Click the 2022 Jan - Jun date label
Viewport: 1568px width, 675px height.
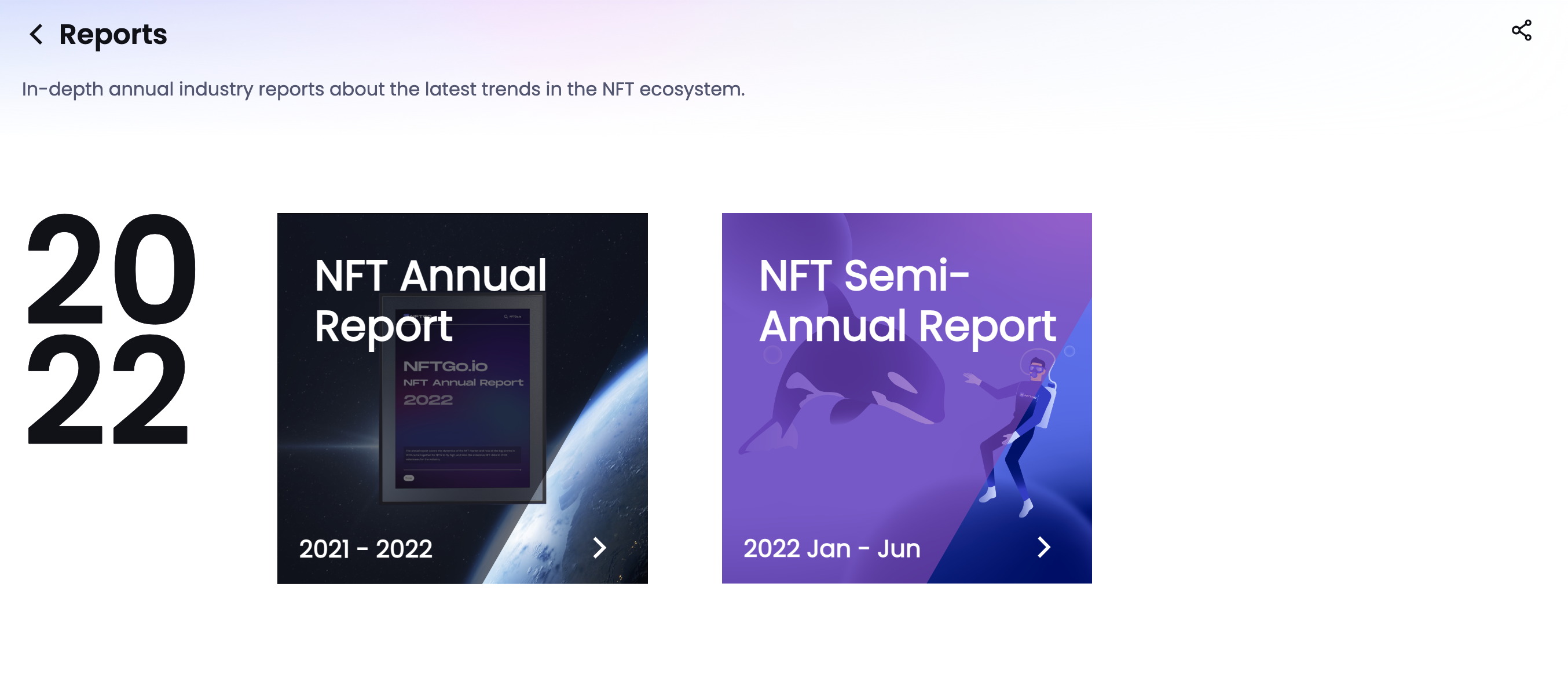coord(831,549)
